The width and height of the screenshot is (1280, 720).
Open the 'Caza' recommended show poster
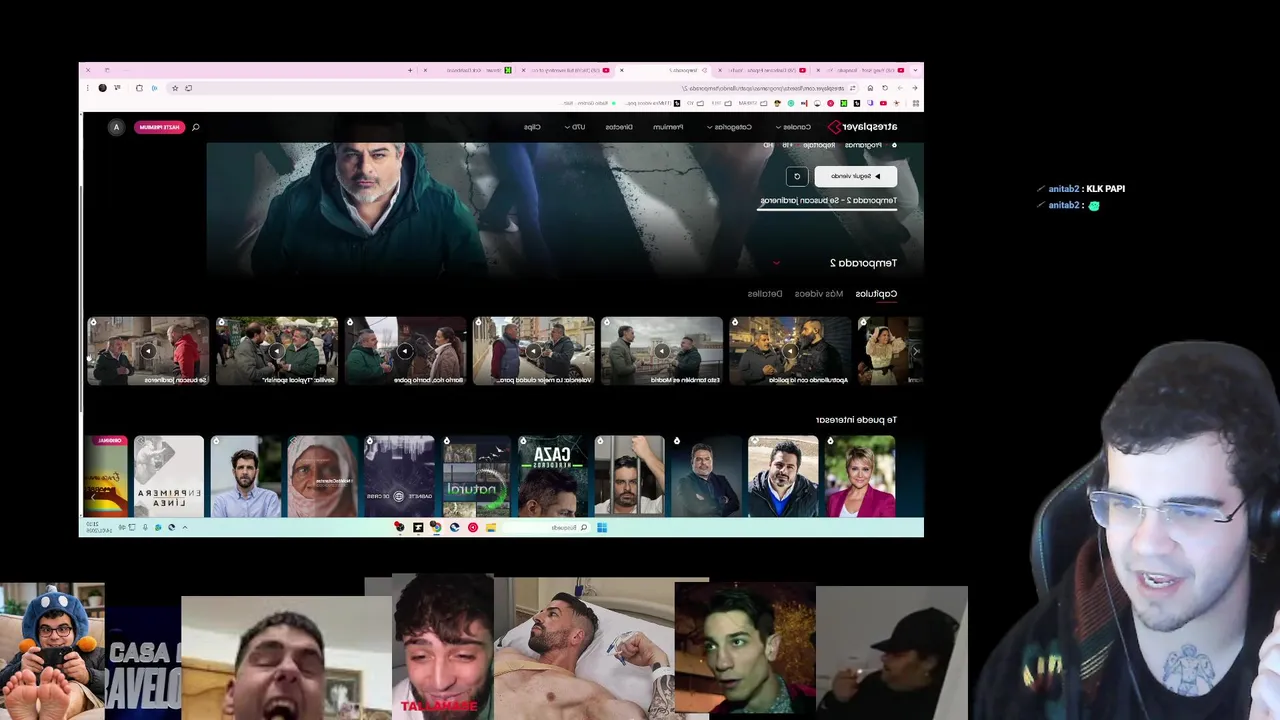553,476
